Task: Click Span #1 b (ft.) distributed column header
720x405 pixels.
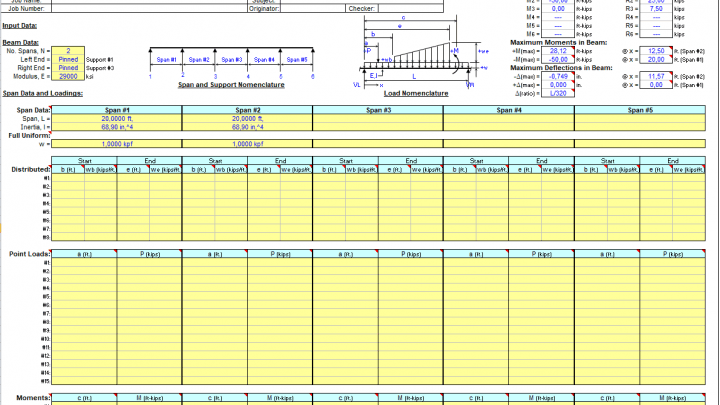Action: pyautogui.click(x=68, y=169)
